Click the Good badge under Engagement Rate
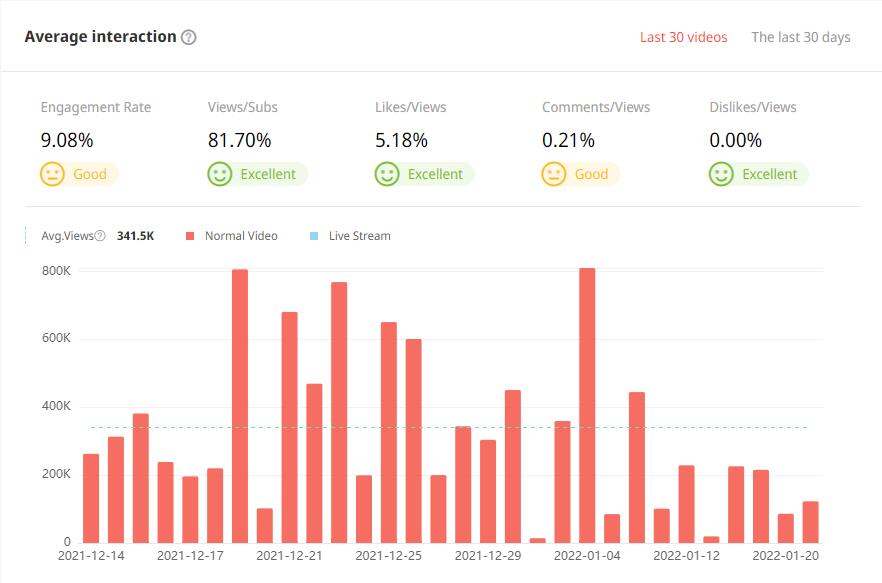 (89, 174)
